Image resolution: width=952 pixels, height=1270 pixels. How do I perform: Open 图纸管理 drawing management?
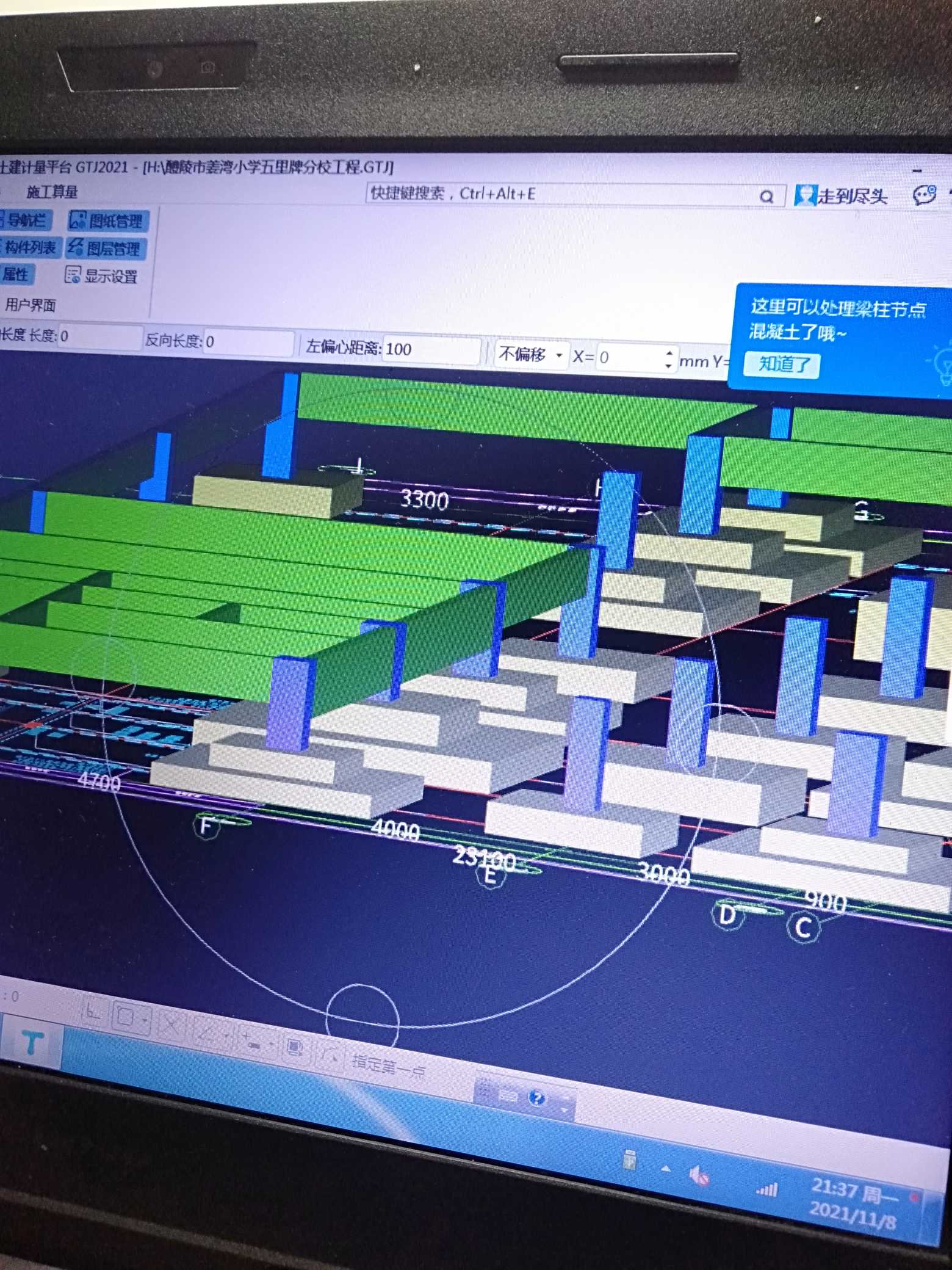tap(107, 220)
